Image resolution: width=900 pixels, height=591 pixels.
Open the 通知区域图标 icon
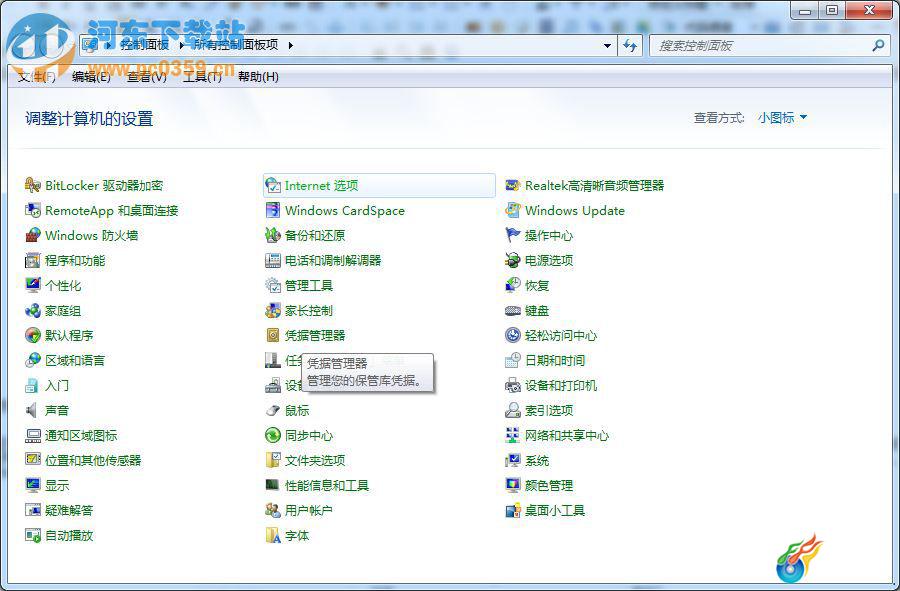[x=33, y=436]
